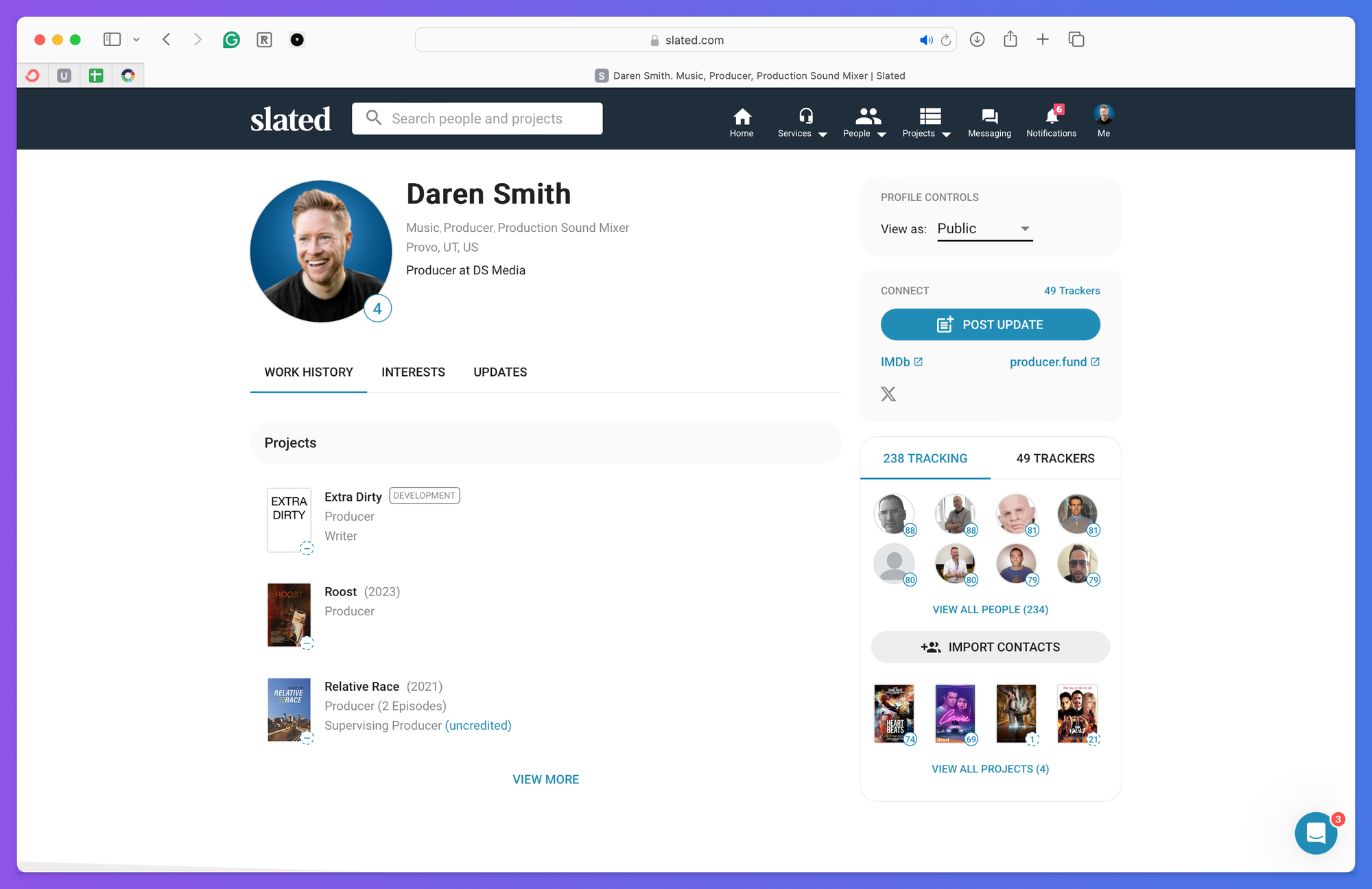This screenshot has width=1372, height=889.
Task: Mute the tab audio speaker icon
Action: [926, 40]
